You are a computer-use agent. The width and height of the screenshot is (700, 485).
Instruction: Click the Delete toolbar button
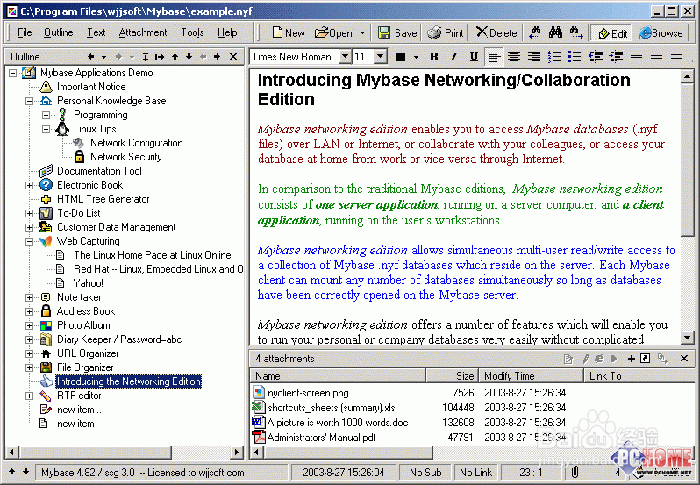point(496,33)
